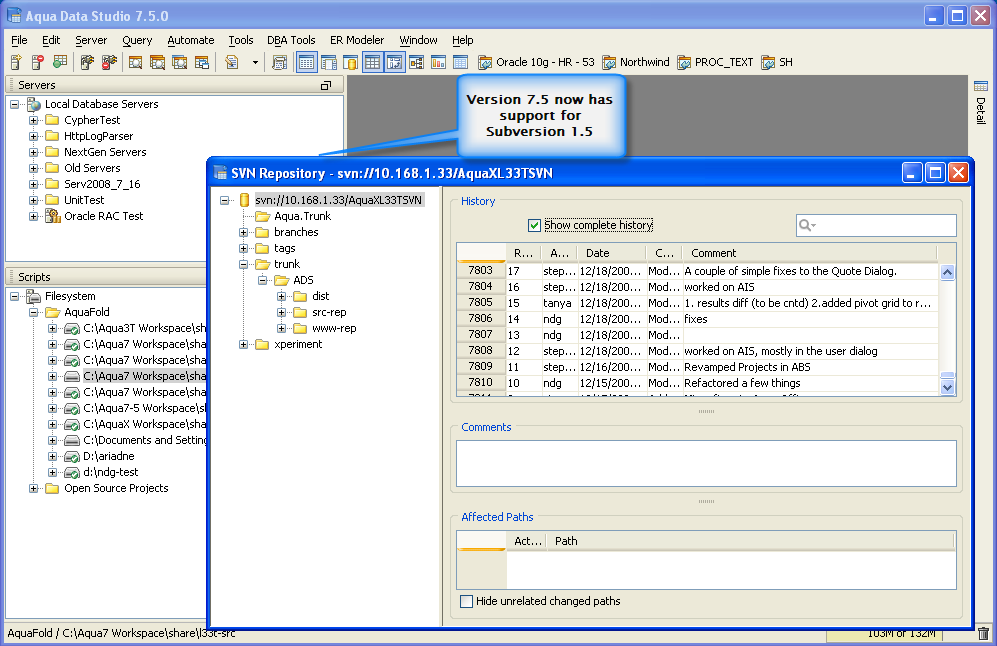
Task: Restore the Servers panel using its header icon
Action: tap(326, 85)
